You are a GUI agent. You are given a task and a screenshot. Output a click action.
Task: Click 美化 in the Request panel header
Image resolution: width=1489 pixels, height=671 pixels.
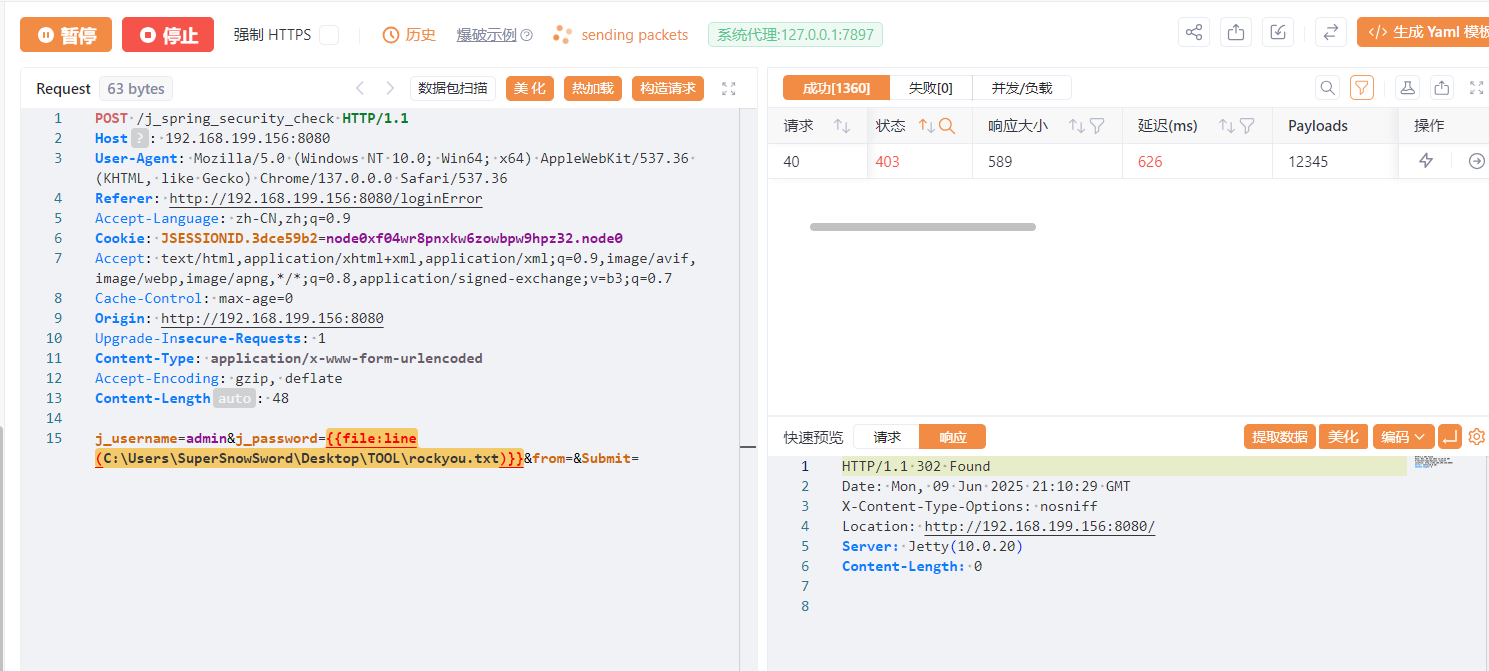click(530, 88)
